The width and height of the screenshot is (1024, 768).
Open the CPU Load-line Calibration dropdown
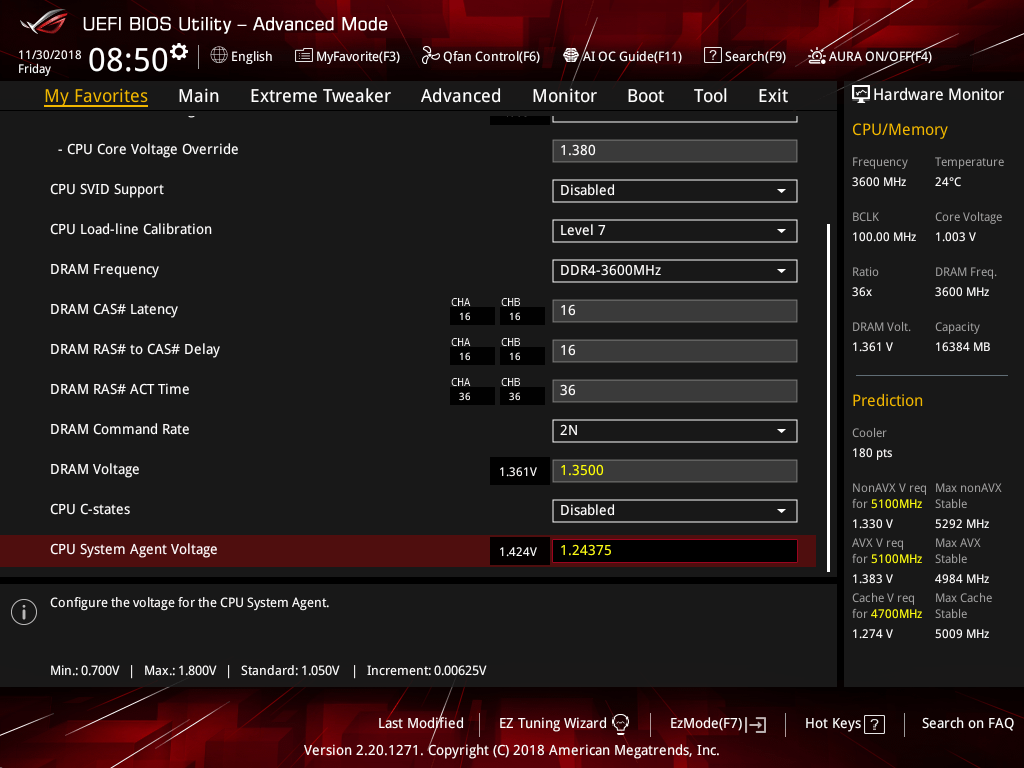point(675,231)
